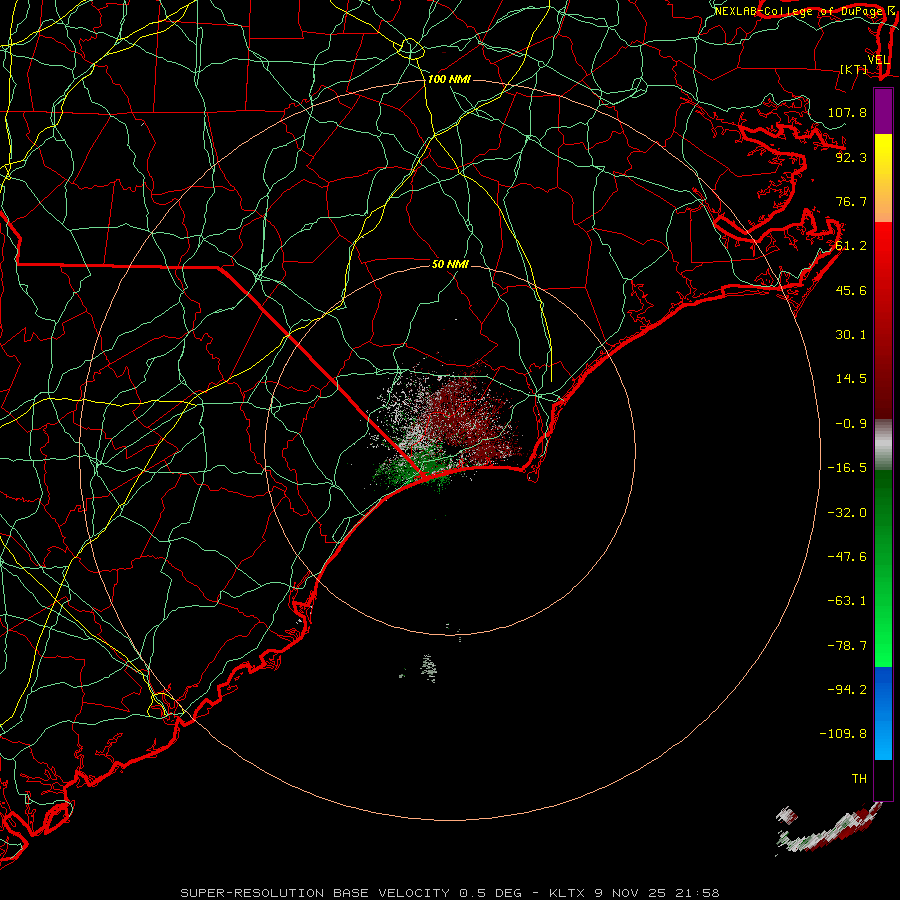This screenshot has height=900, width=900.
Task: Click the TH label at scale bottom
Action: click(x=859, y=779)
